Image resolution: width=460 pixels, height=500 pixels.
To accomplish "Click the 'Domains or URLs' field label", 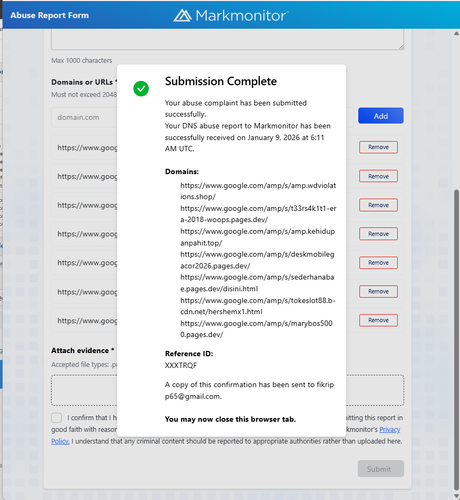I will tap(84, 82).
